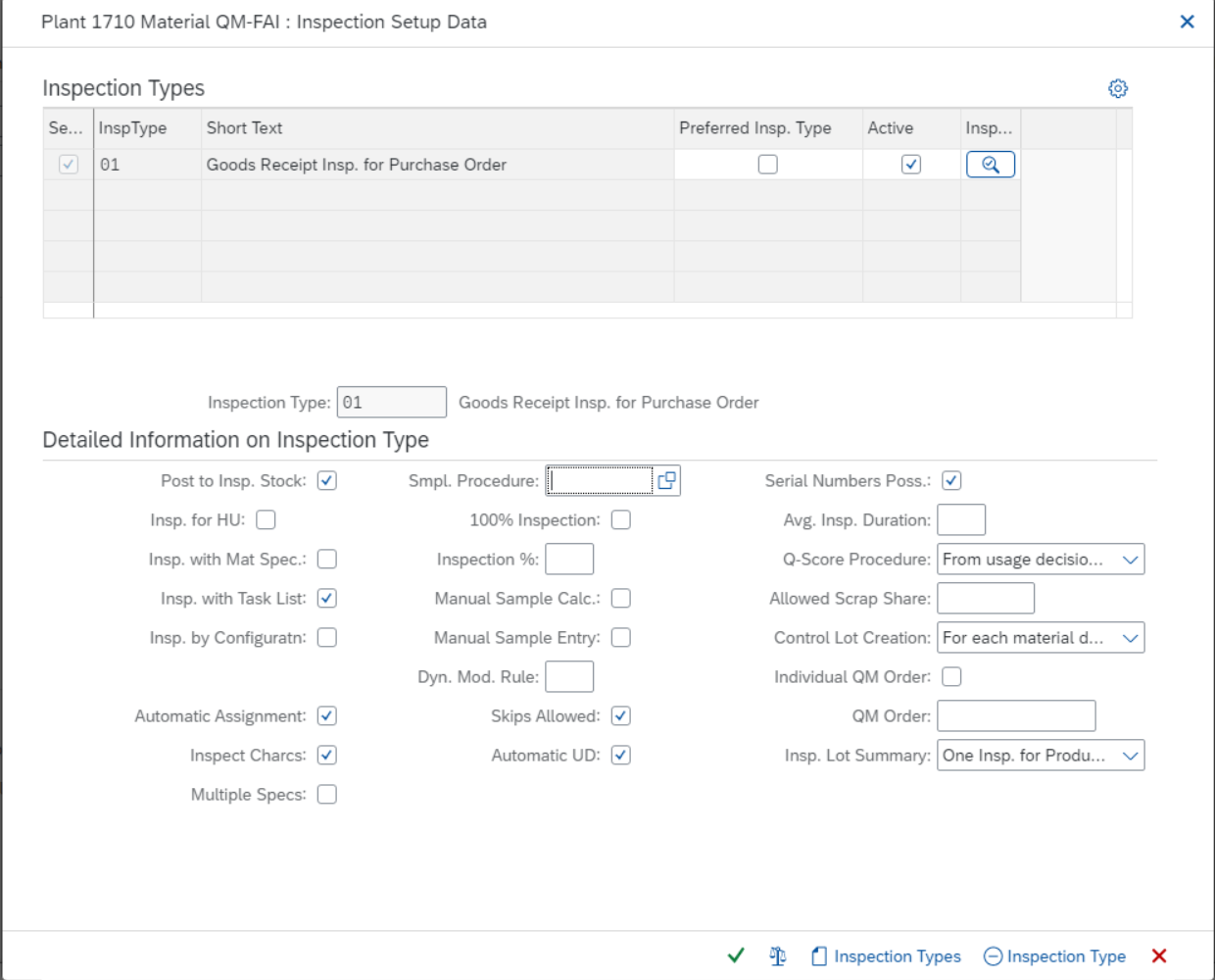Image resolution: width=1215 pixels, height=980 pixels.
Task: Expand the Control Lot Creation dropdown
Action: click(x=1132, y=637)
